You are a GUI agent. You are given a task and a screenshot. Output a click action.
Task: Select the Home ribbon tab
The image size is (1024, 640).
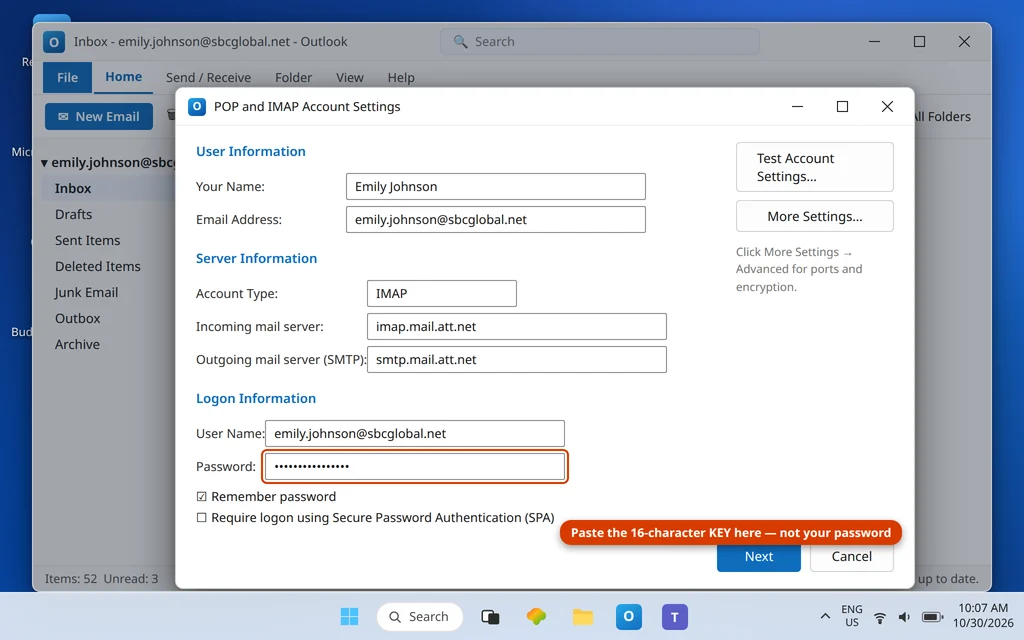click(x=123, y=76)
